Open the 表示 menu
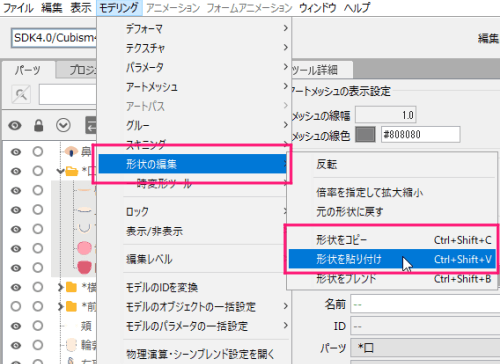The image size is (500, 364). pos(81,8)
